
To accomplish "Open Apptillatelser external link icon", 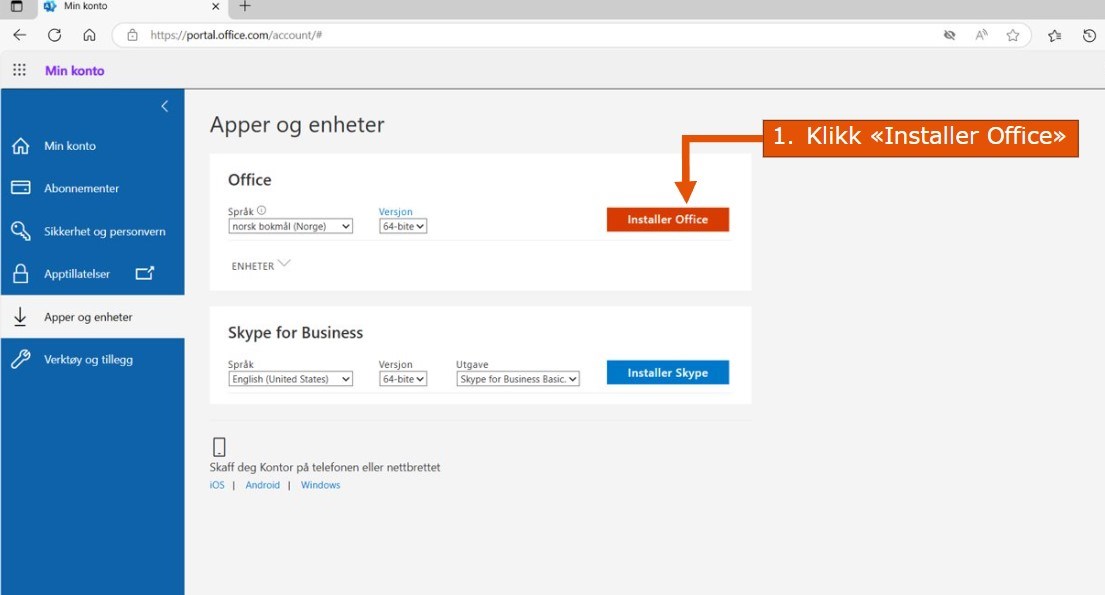I will click(144, 273).
